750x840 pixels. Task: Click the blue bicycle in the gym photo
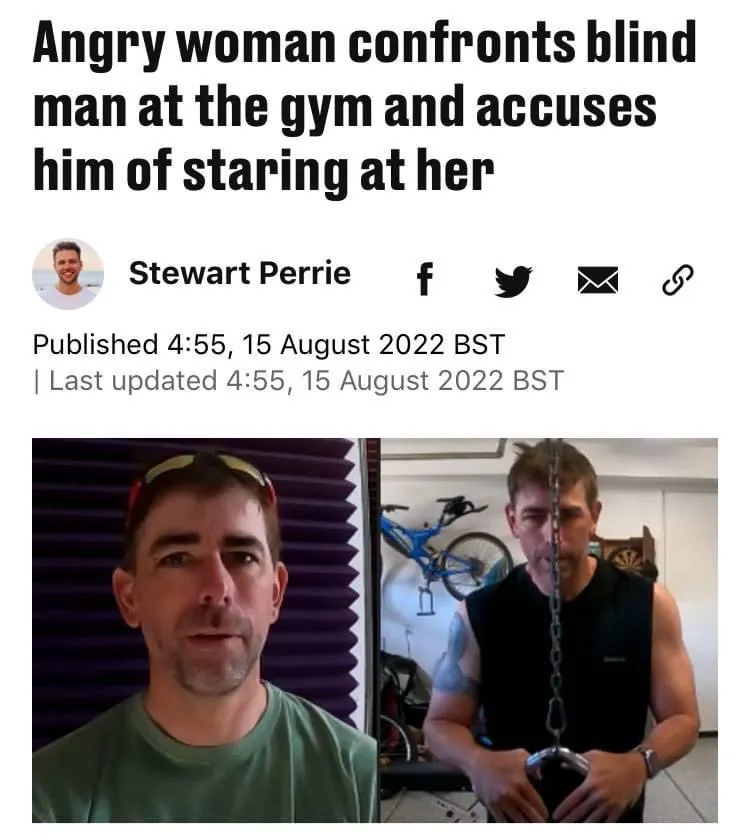(446, 549)
